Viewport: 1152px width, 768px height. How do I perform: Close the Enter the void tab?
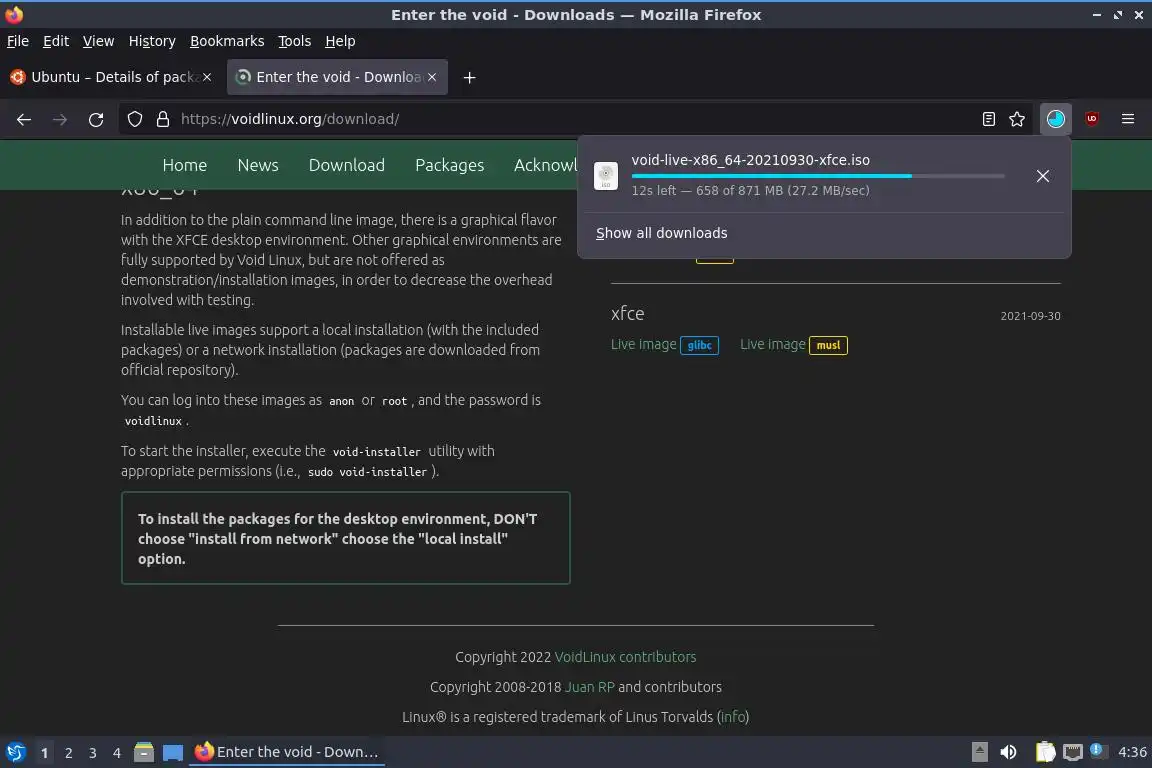pyautogui.click(x=432, y=77)
